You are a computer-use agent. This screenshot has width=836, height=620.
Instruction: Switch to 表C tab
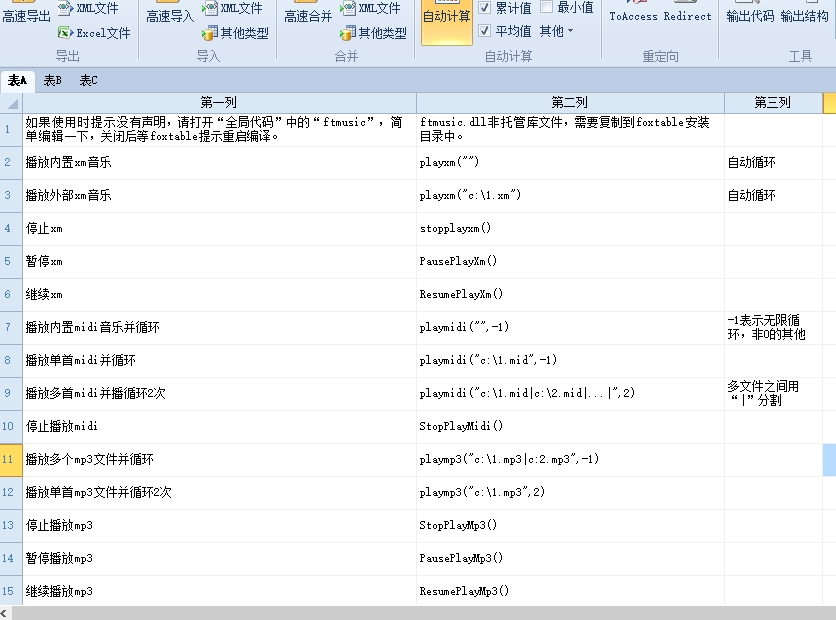pyautogui.click(x=89, y=80)
